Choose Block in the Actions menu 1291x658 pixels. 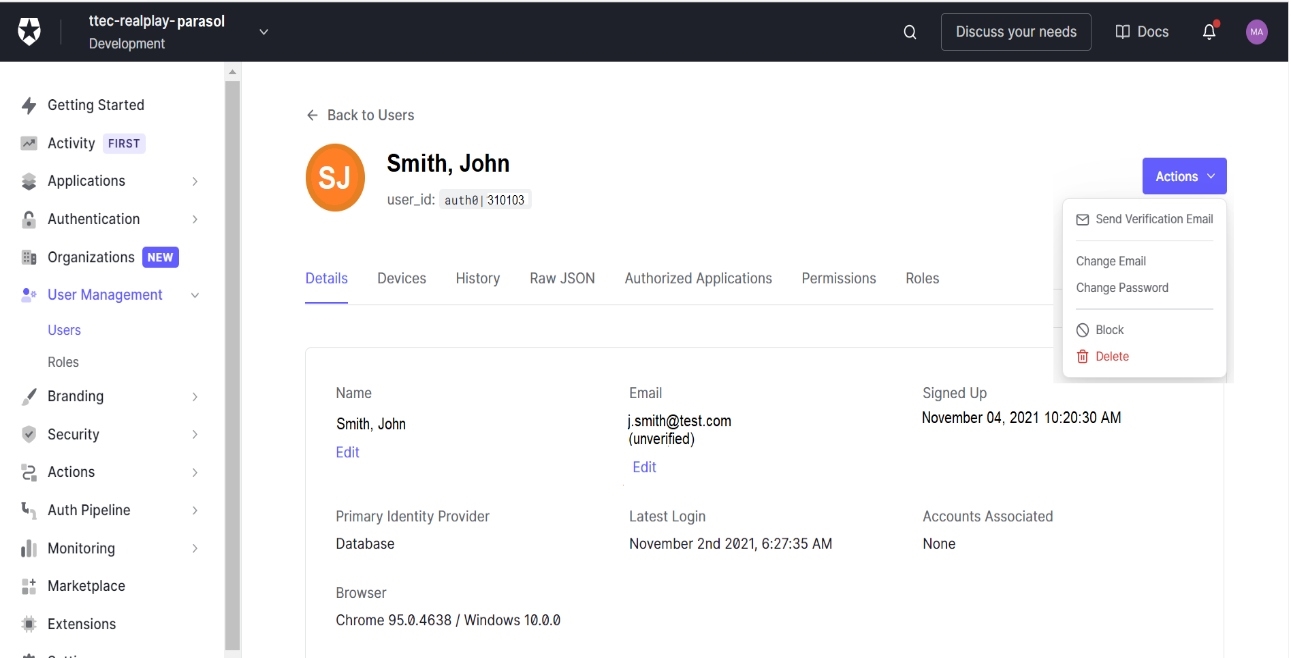[1109, 330]
